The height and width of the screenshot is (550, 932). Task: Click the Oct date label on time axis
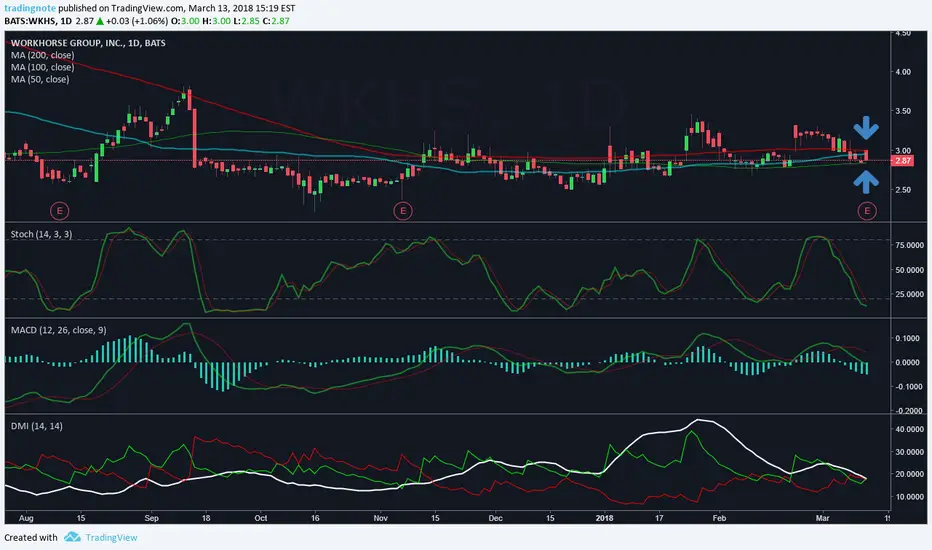[x=261, y=518]
